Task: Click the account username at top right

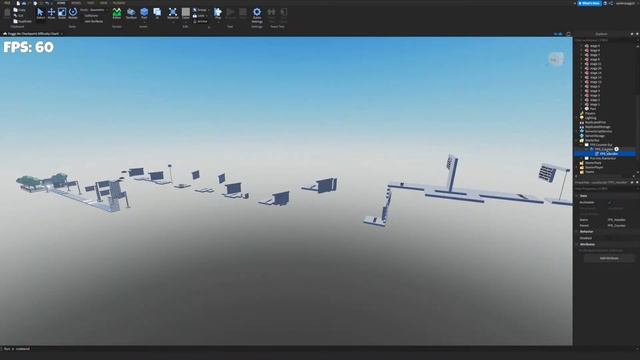Action: [625, 3]
